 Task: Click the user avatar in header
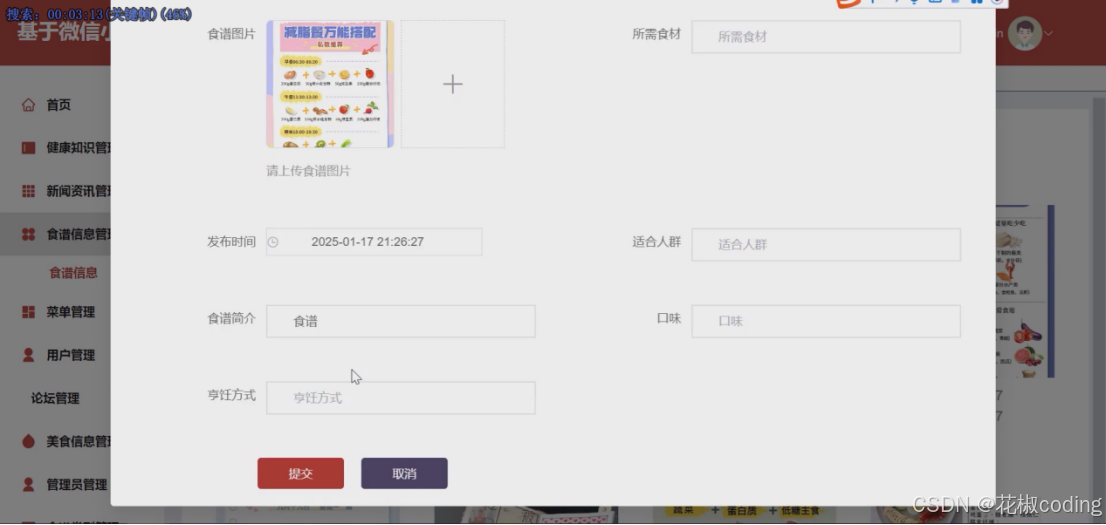(1025, 33)
